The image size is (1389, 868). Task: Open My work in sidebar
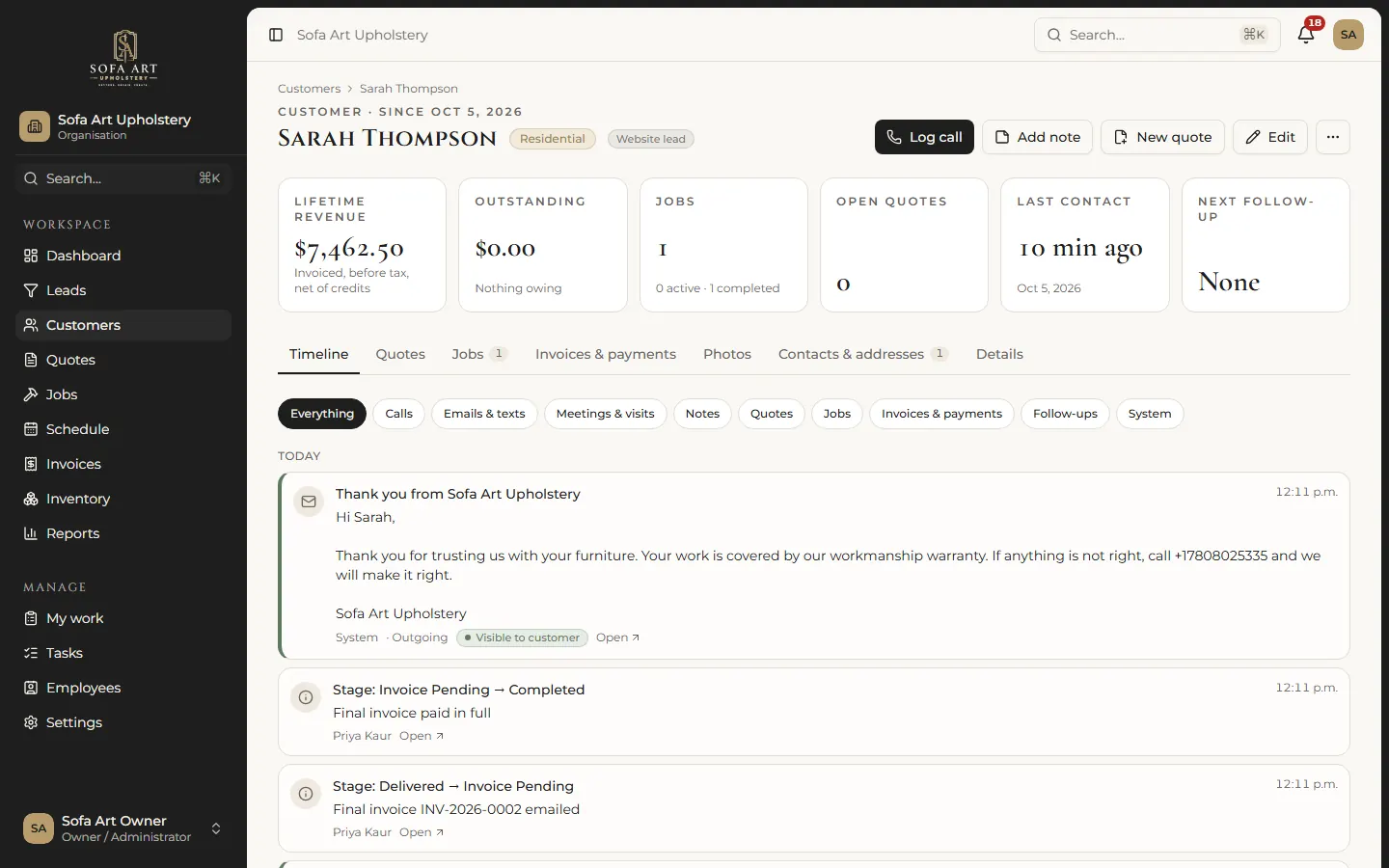pos(123,618)
